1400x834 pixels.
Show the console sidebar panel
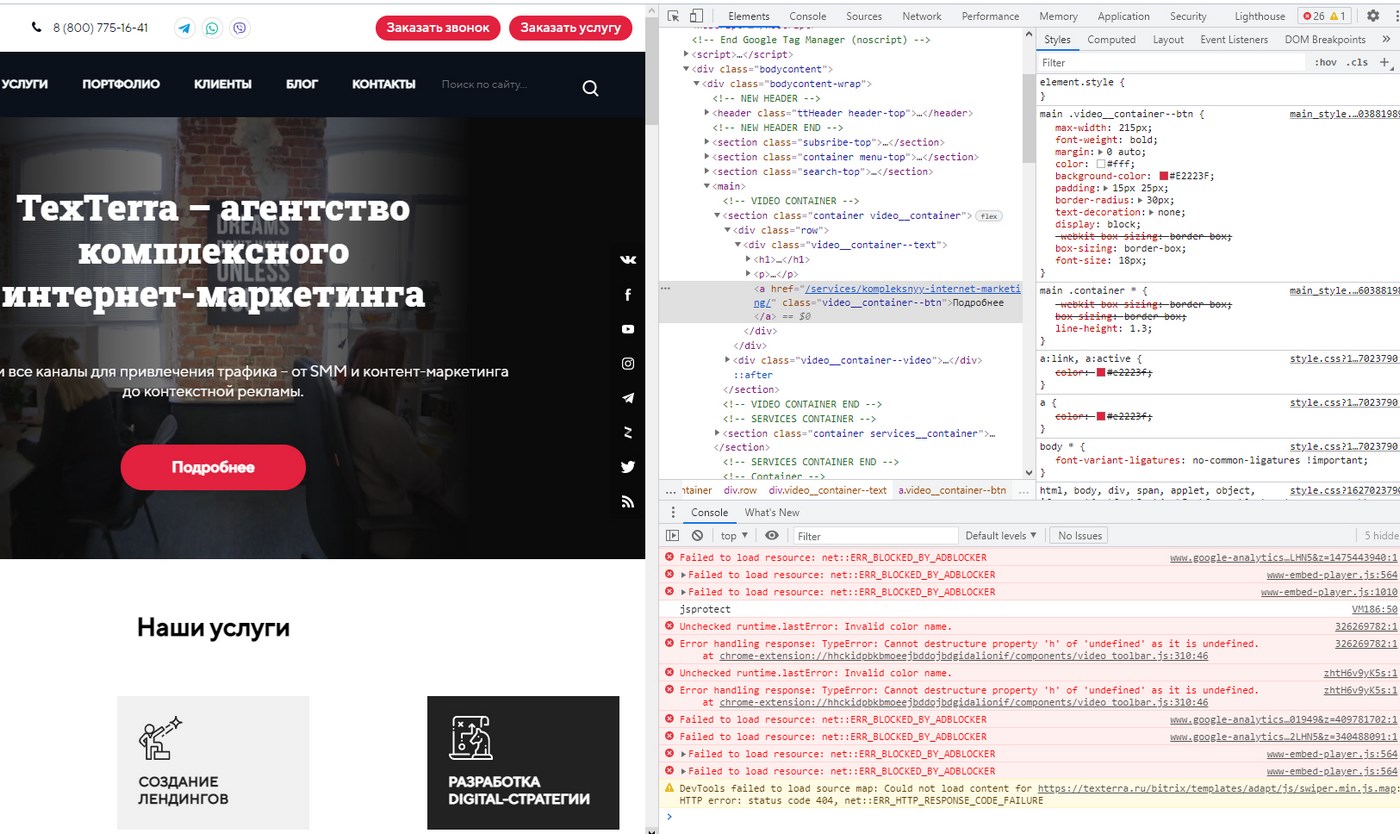[x=673, y=536]
